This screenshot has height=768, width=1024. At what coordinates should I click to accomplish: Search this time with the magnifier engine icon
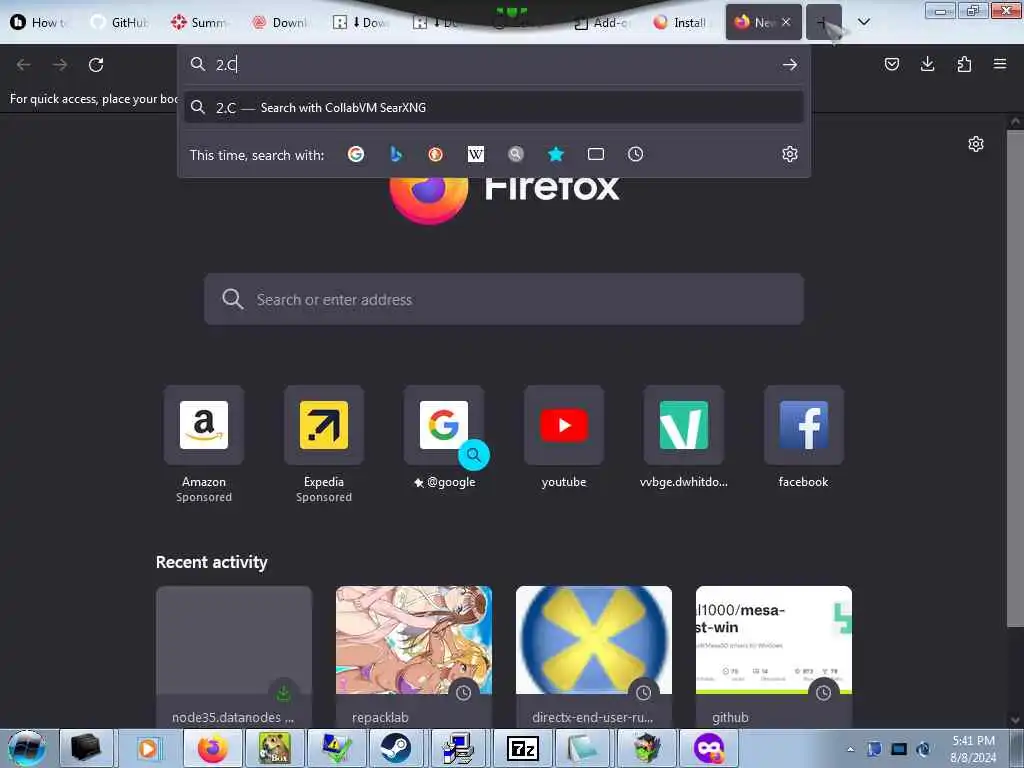pyautogui.click(x=516, y=154)
